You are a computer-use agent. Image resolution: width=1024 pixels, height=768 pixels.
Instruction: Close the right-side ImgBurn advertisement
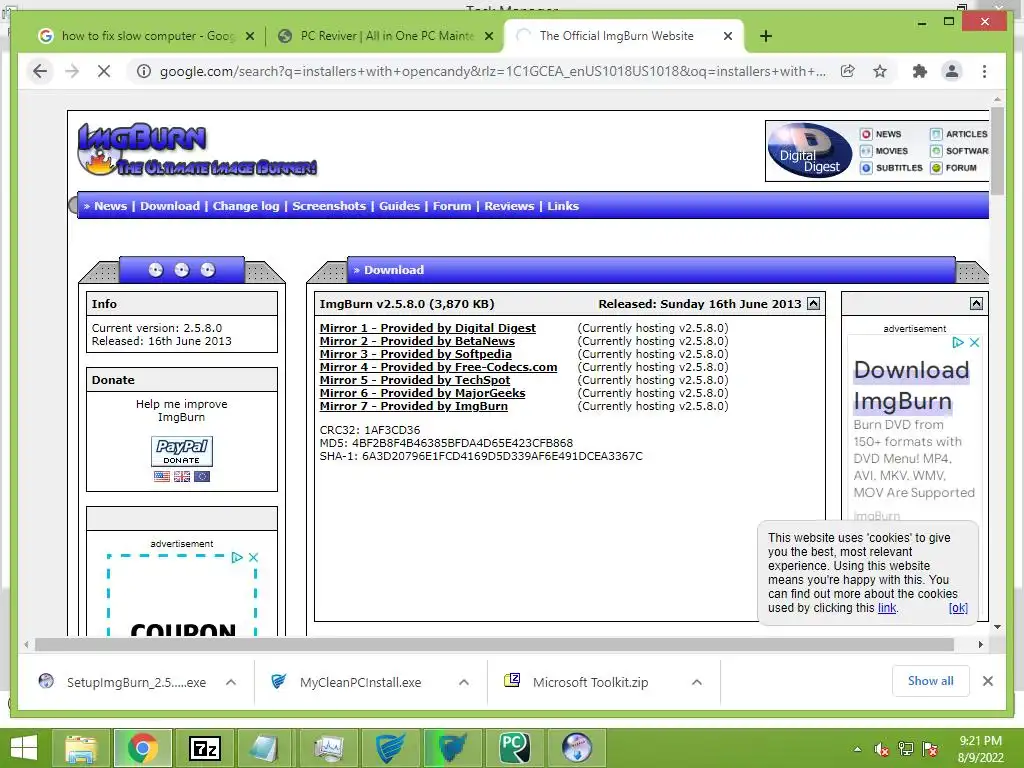(974, 342)
